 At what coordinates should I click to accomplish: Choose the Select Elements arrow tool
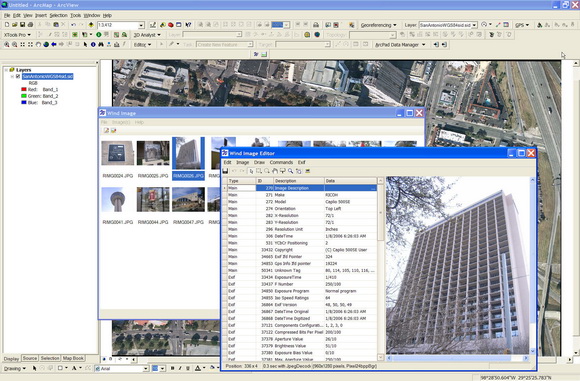tap(85, 44)
